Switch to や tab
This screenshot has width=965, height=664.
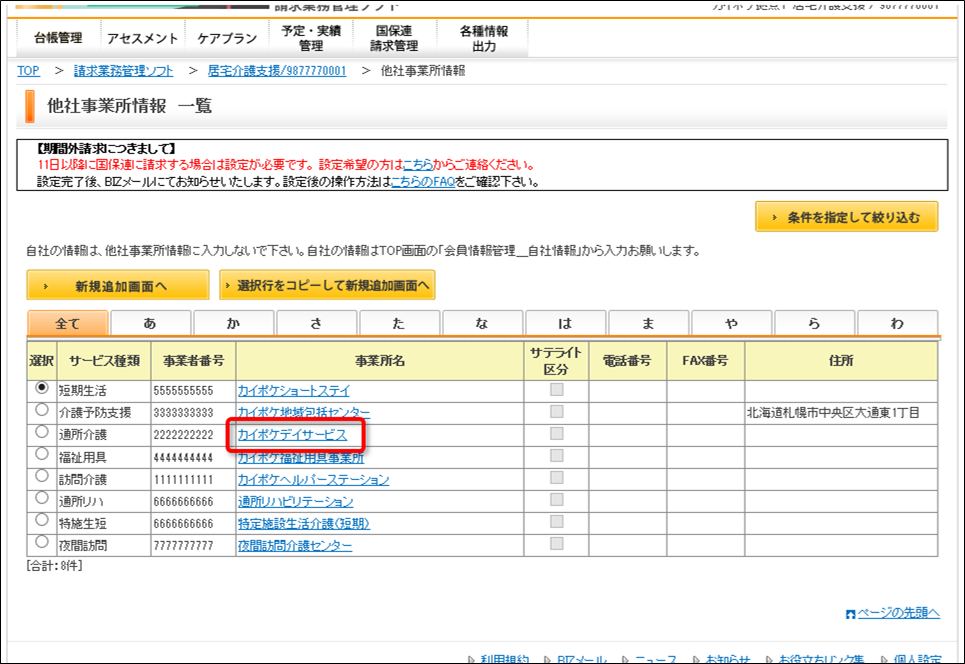click(x=731, y=324)
